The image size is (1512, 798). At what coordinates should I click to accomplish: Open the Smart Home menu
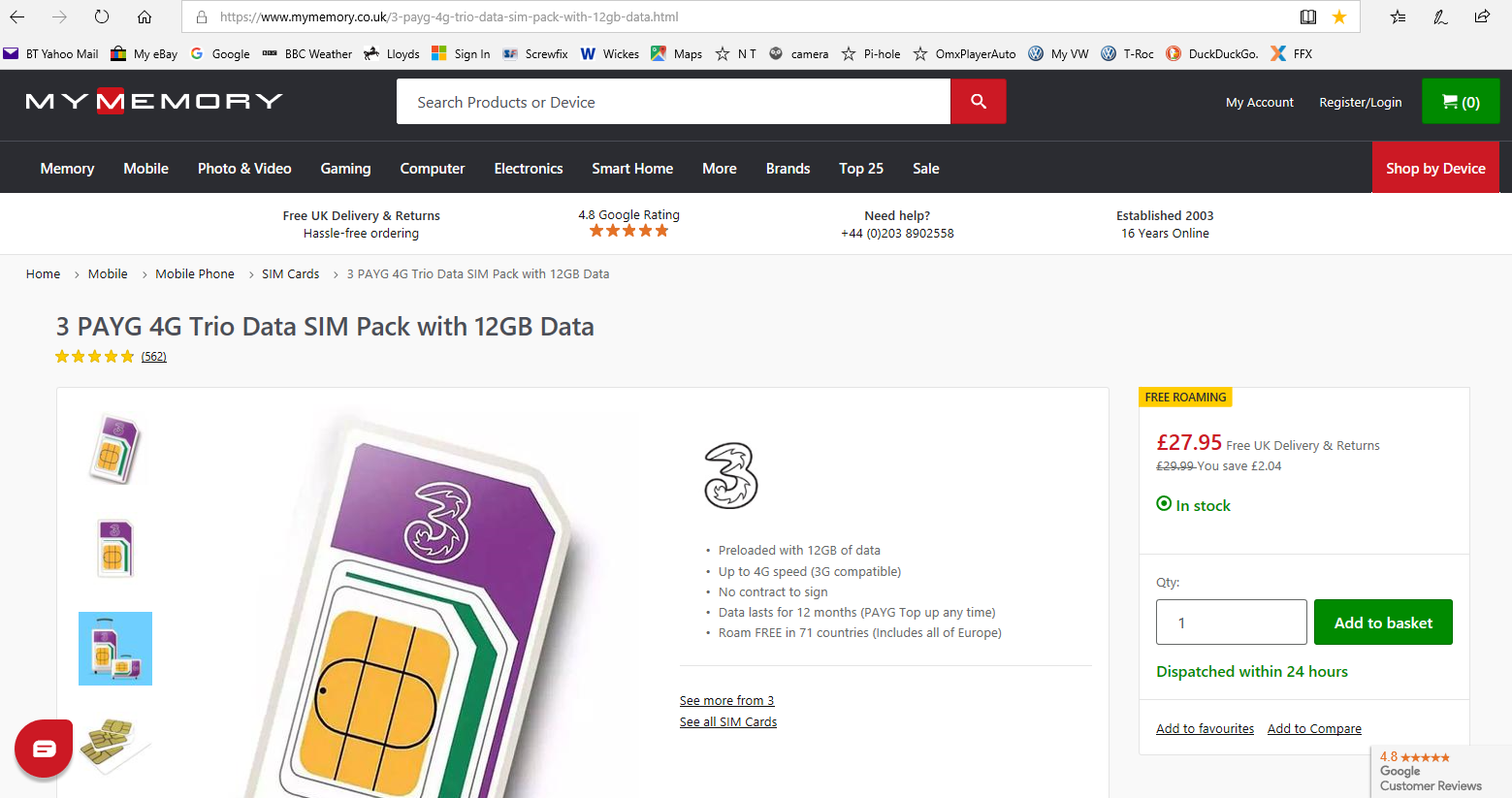click(632, 168)
